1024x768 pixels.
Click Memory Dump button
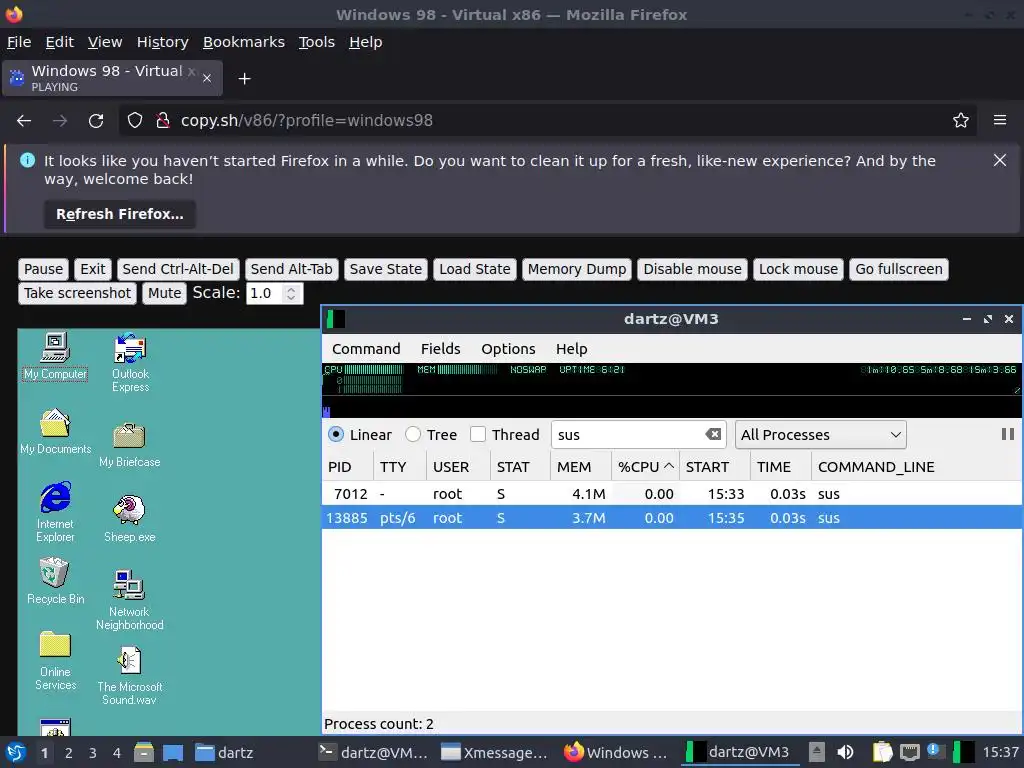[x=577, y=269]
